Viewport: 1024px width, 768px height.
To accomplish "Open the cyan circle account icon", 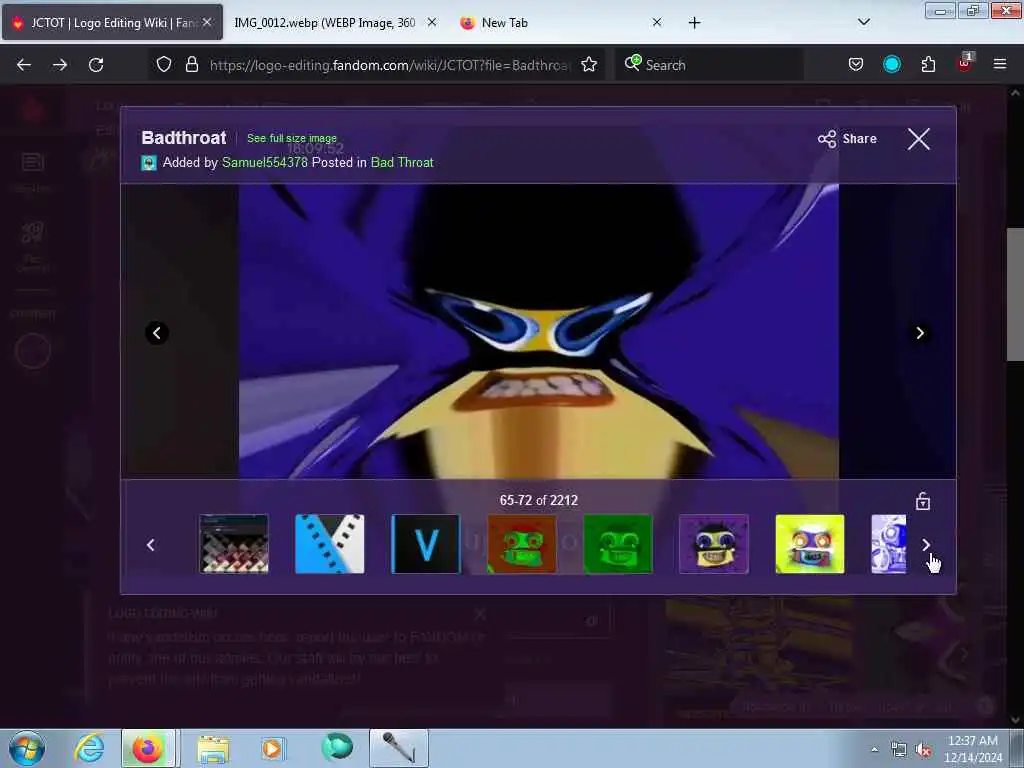I will pyautogui.click(x=891, y=64).
